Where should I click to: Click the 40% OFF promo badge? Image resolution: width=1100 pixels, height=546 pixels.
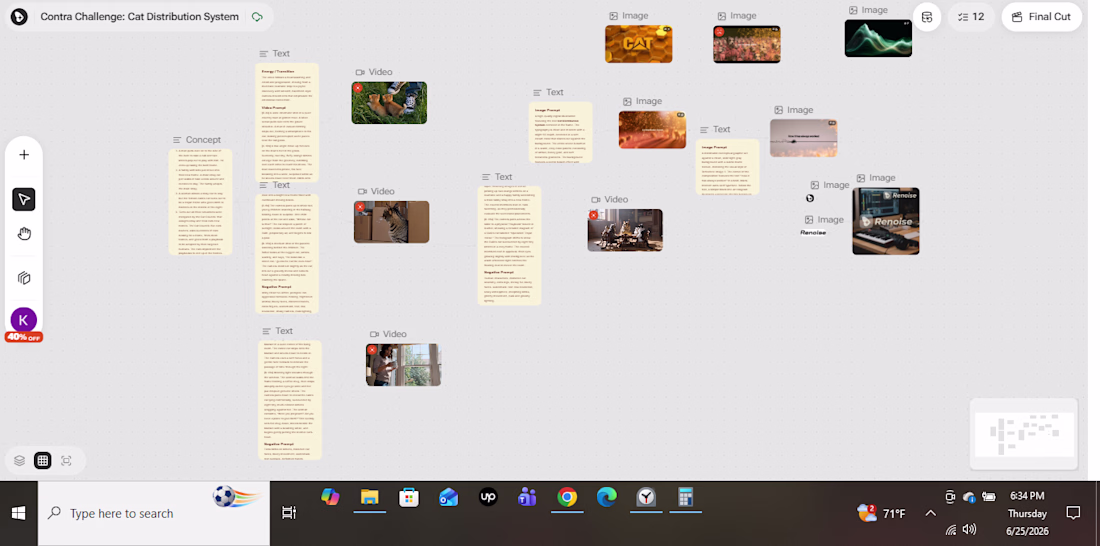pyautogui.click(x=24, y=338)
